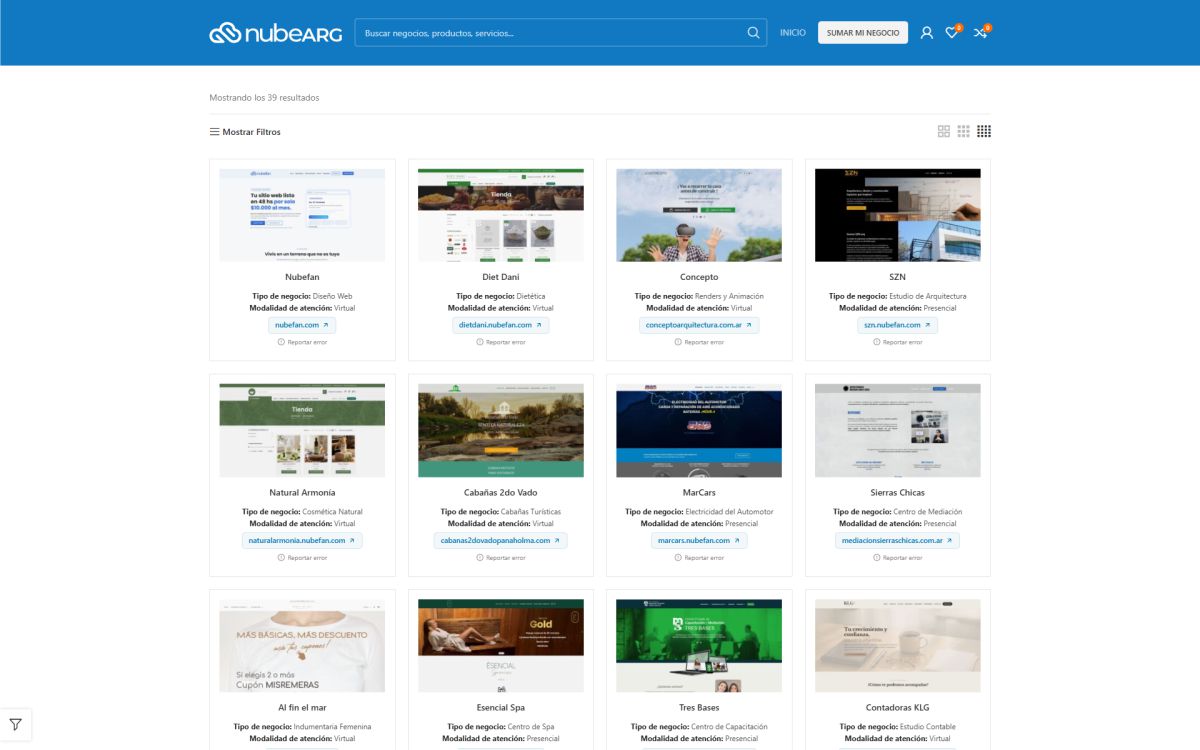Open the Al fin el mar thumbnail

pos(302,646)
